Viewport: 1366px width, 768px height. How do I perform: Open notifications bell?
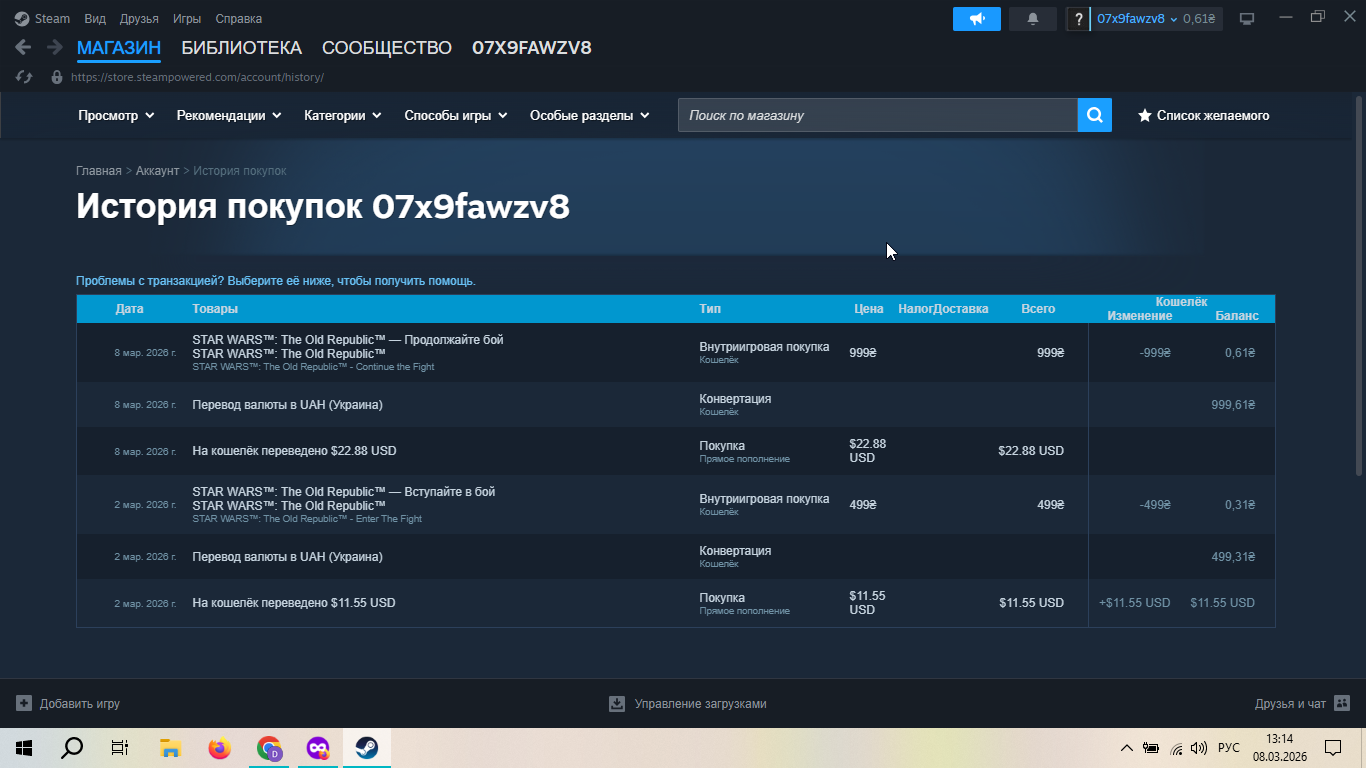click(x=1033, y=19)
